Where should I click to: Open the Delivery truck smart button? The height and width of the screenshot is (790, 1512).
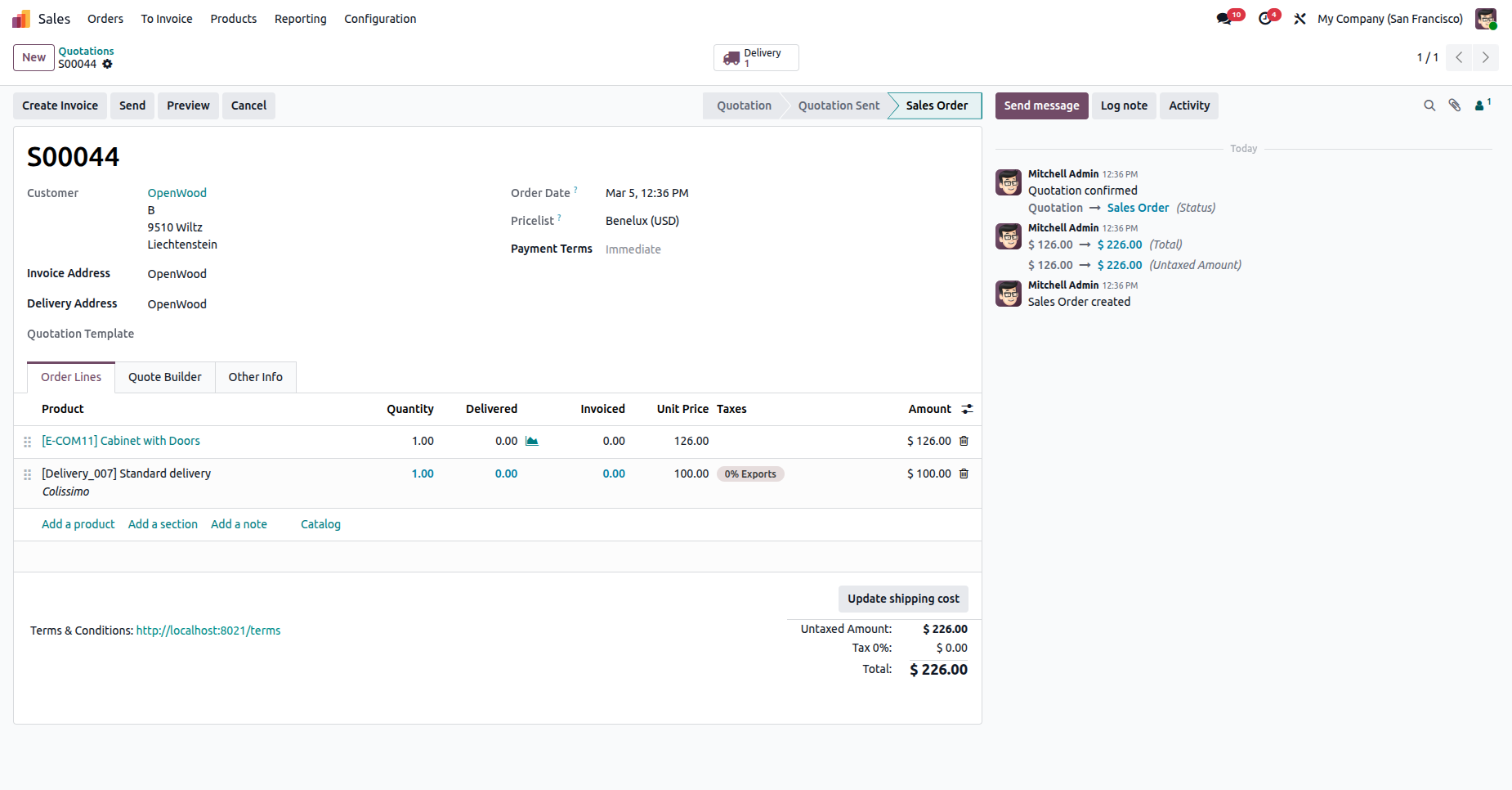[x=756, y=58]
